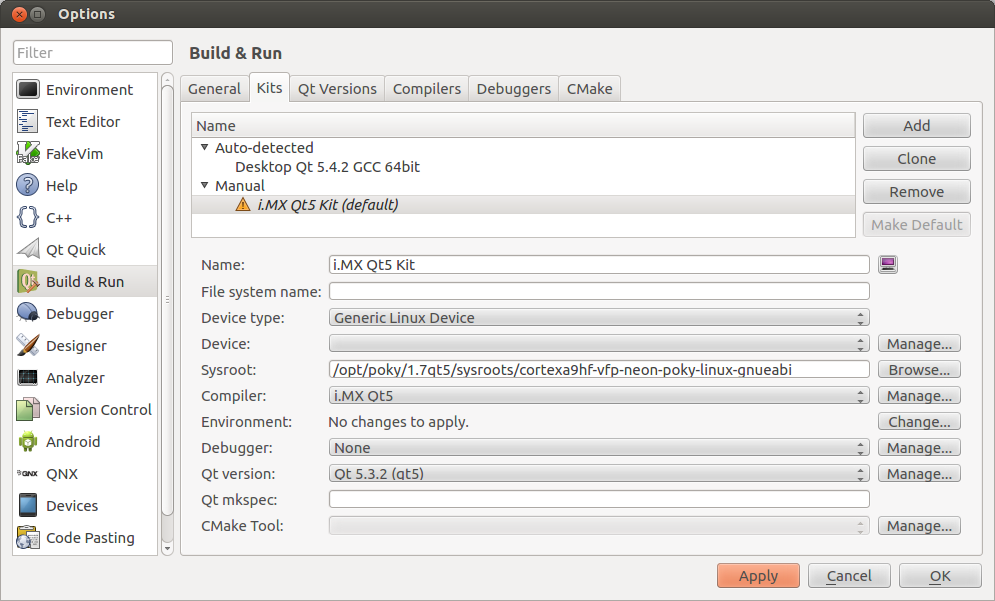Open the Version Control icon

click(28, 410)
